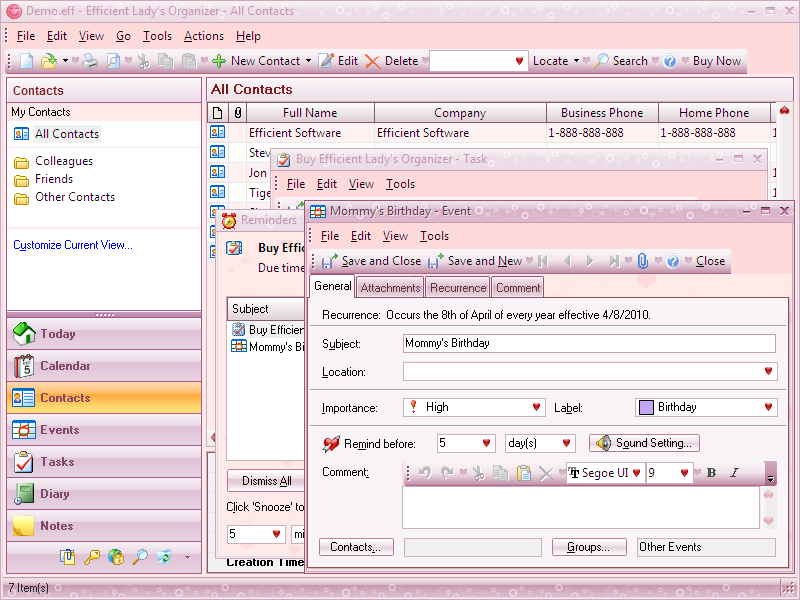
Task: Click the Print icon in main toolbar
Action: (91, 61)
